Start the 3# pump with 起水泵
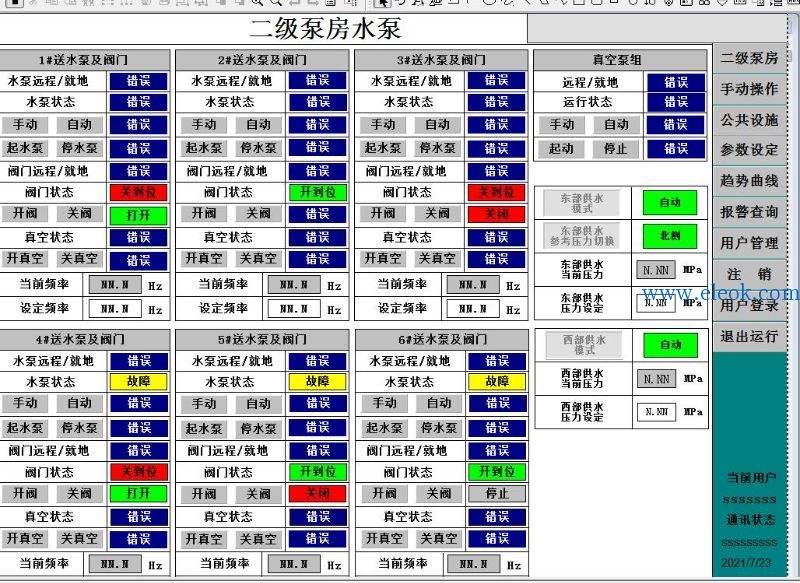Screen dimensions: 800x583 tap(383, 148)
